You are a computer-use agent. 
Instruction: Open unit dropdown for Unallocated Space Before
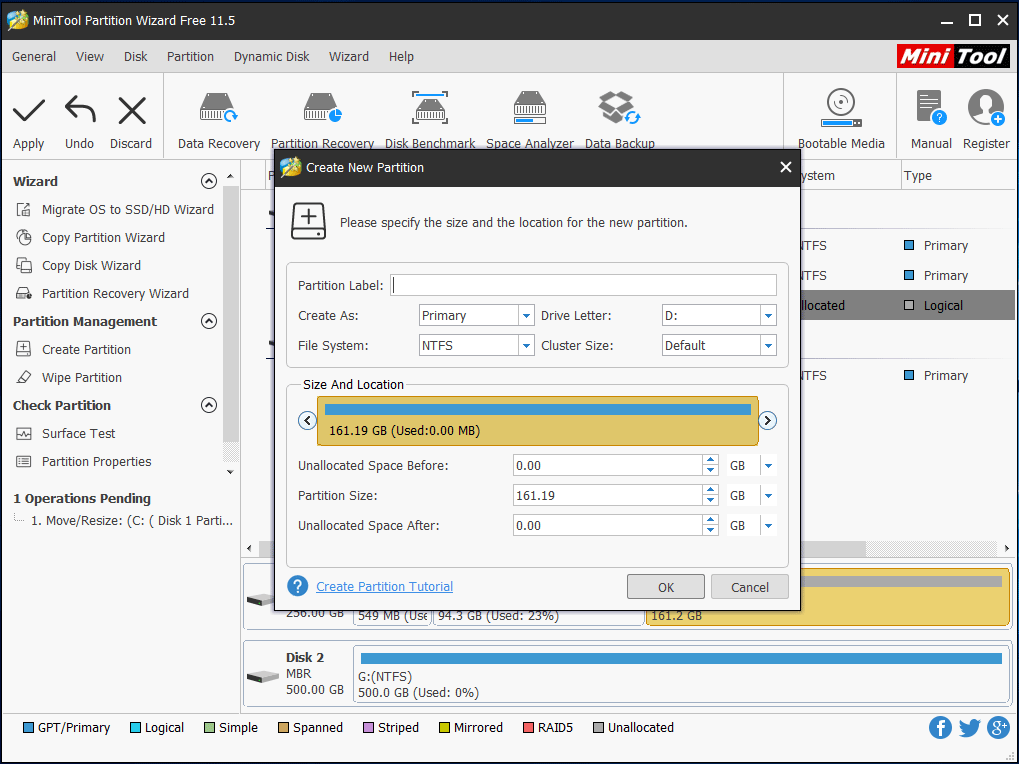(x=768, y=466)
